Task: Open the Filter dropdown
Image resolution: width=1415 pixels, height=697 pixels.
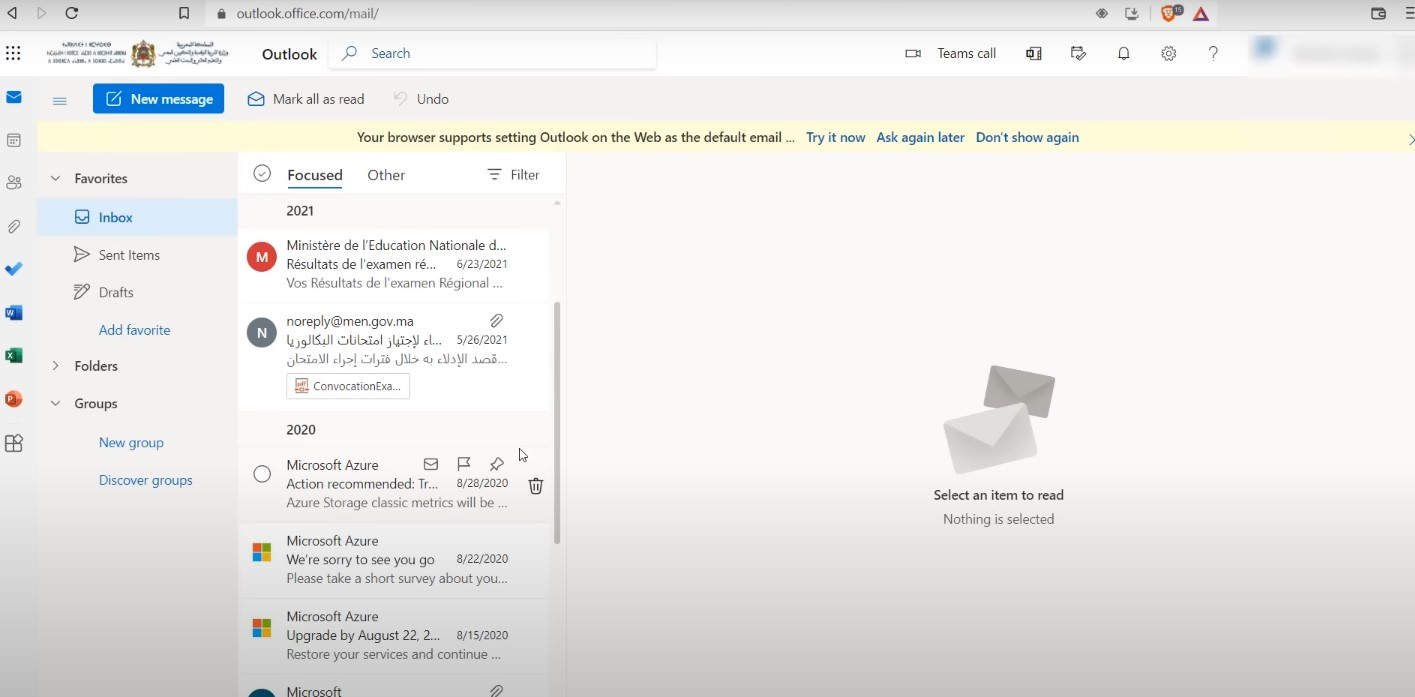Action: pyautogui.click(x=513, y=175)
